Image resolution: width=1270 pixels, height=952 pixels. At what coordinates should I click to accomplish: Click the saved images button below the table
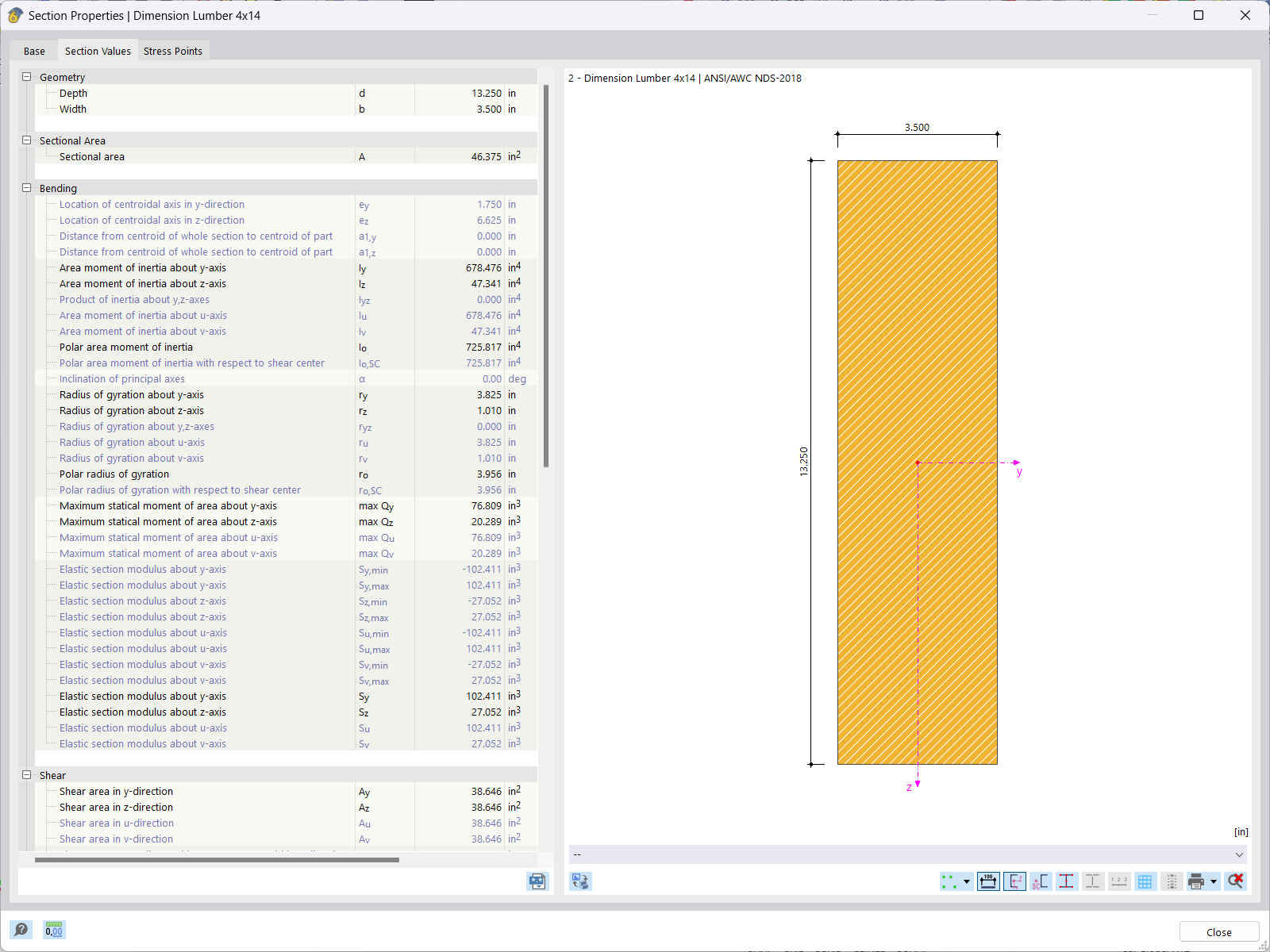click(537, 881)
